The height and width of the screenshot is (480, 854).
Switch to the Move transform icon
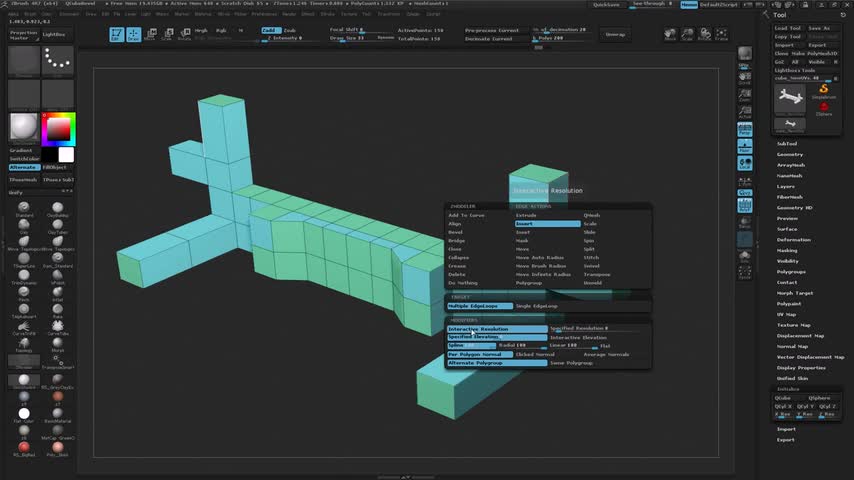(x=150, y=34)
